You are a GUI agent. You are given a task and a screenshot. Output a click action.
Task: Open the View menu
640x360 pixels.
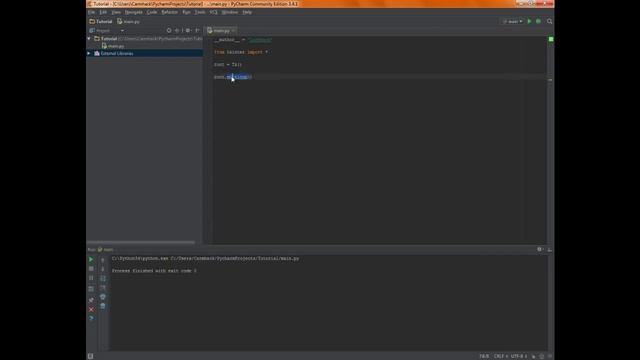[x=116, y=12]
